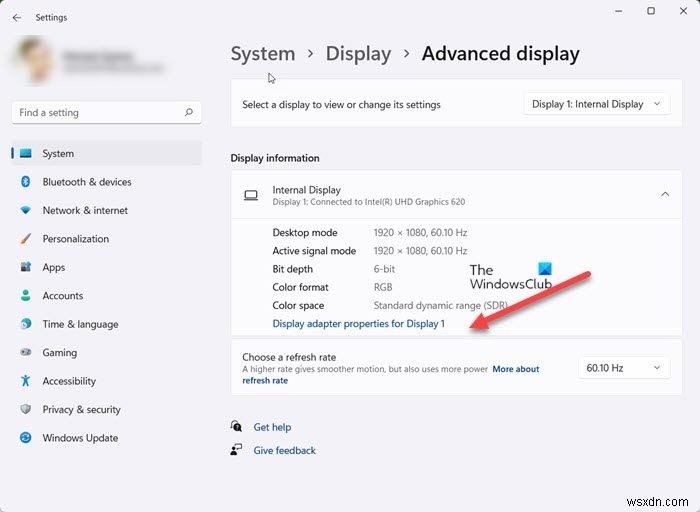This screenshot has height=512, width=700.
Task: Open Personalization settings
Action: point(106,239)
